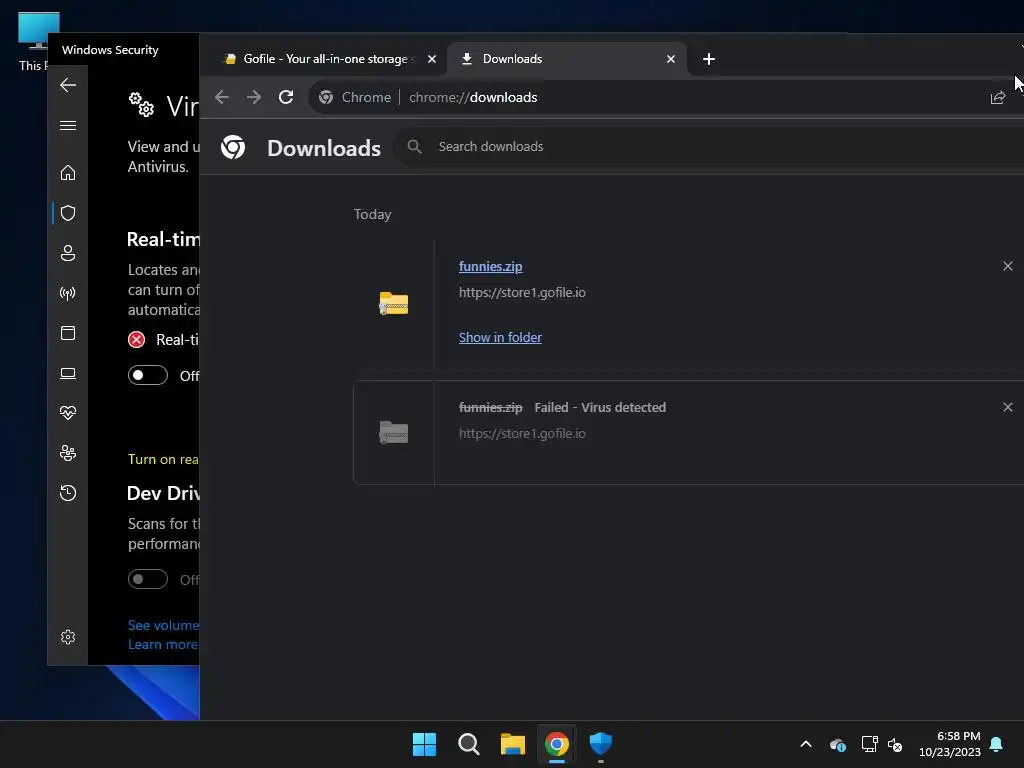This screenshot has width=1024, height=768.
Task: Click Chrome icon in taskbar
Action: tap(557, 744)
